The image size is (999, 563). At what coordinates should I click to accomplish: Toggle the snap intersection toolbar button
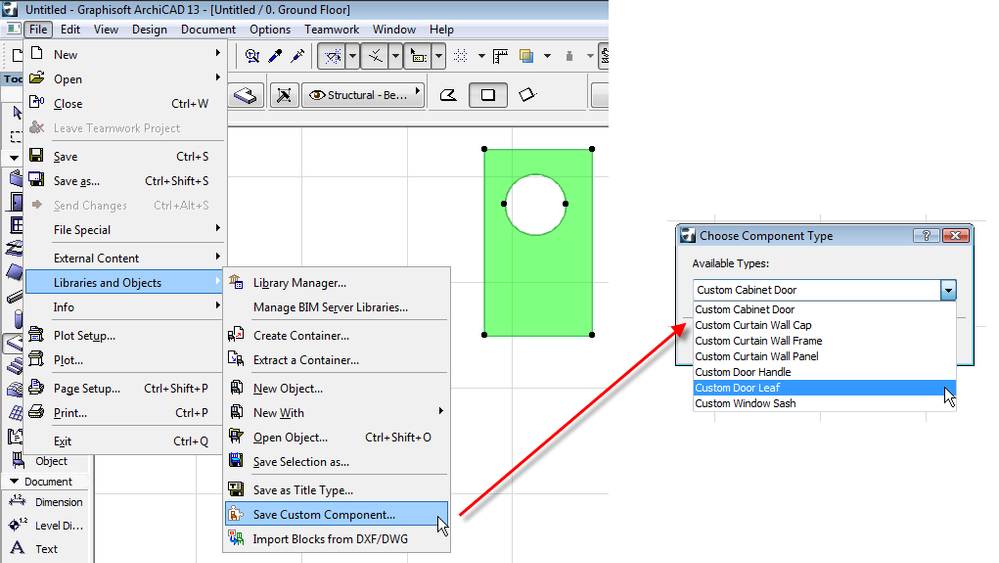[375, 56]
